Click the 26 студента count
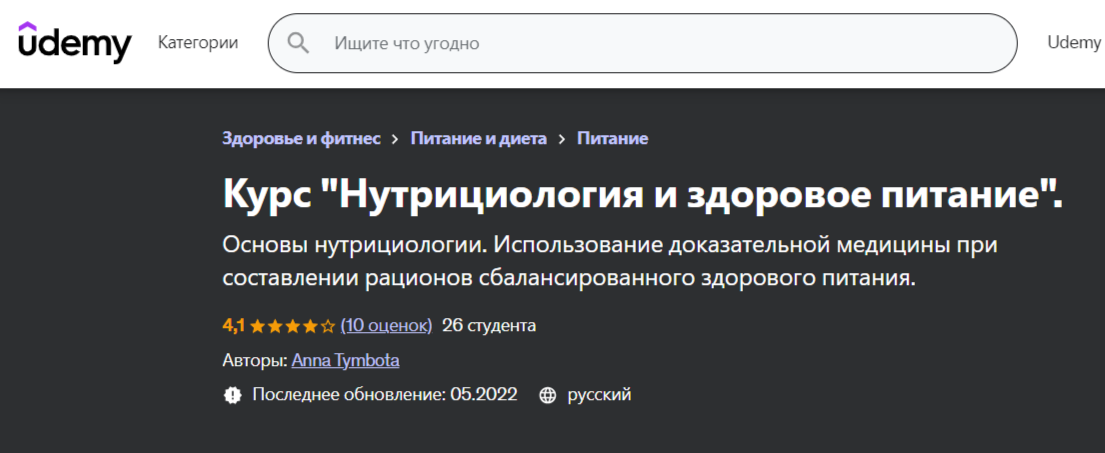Screen dimensions: 1105x453 pos(489,325)
